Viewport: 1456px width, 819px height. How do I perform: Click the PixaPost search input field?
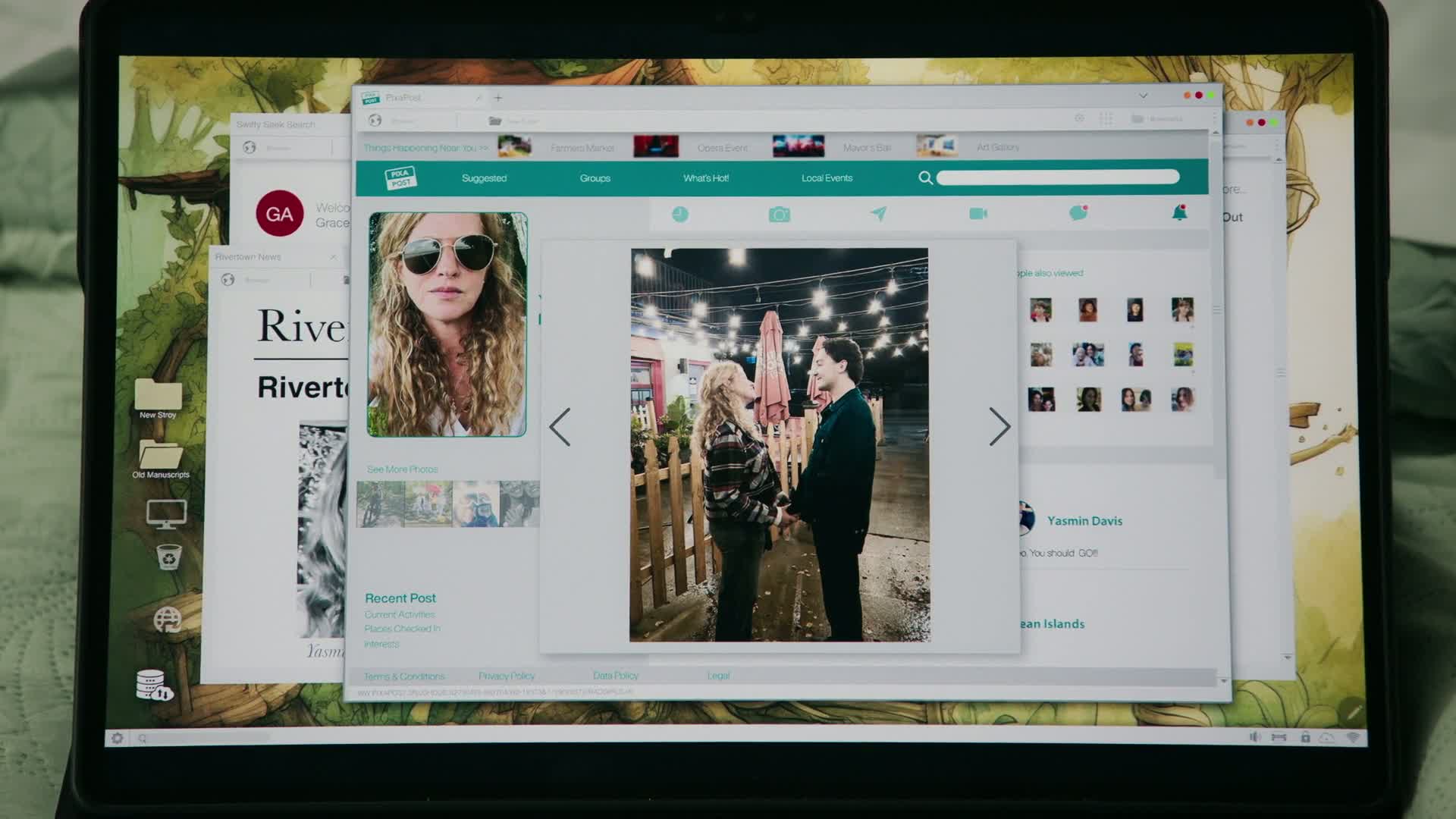(x=1057, y=177)
